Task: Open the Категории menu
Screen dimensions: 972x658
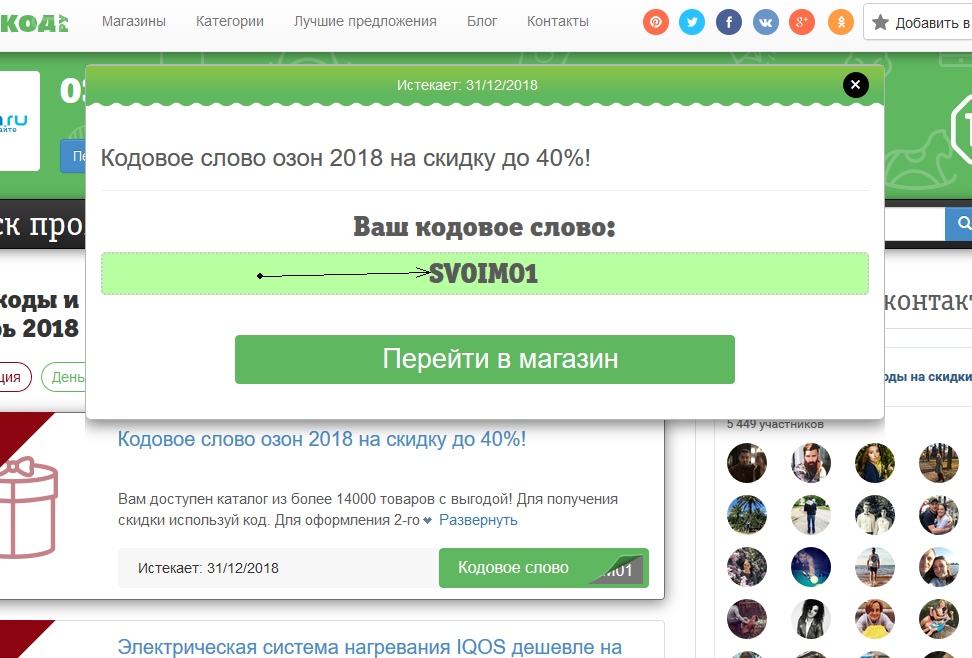Action: tap(230, 21)
